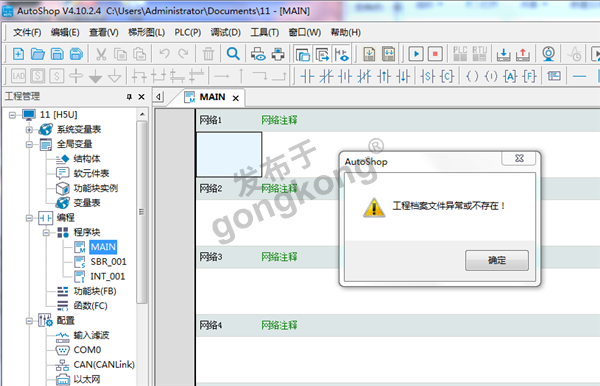Collapse the 11 [H5U] project node
Screen dimensions: 600x386
coord(12,115)
